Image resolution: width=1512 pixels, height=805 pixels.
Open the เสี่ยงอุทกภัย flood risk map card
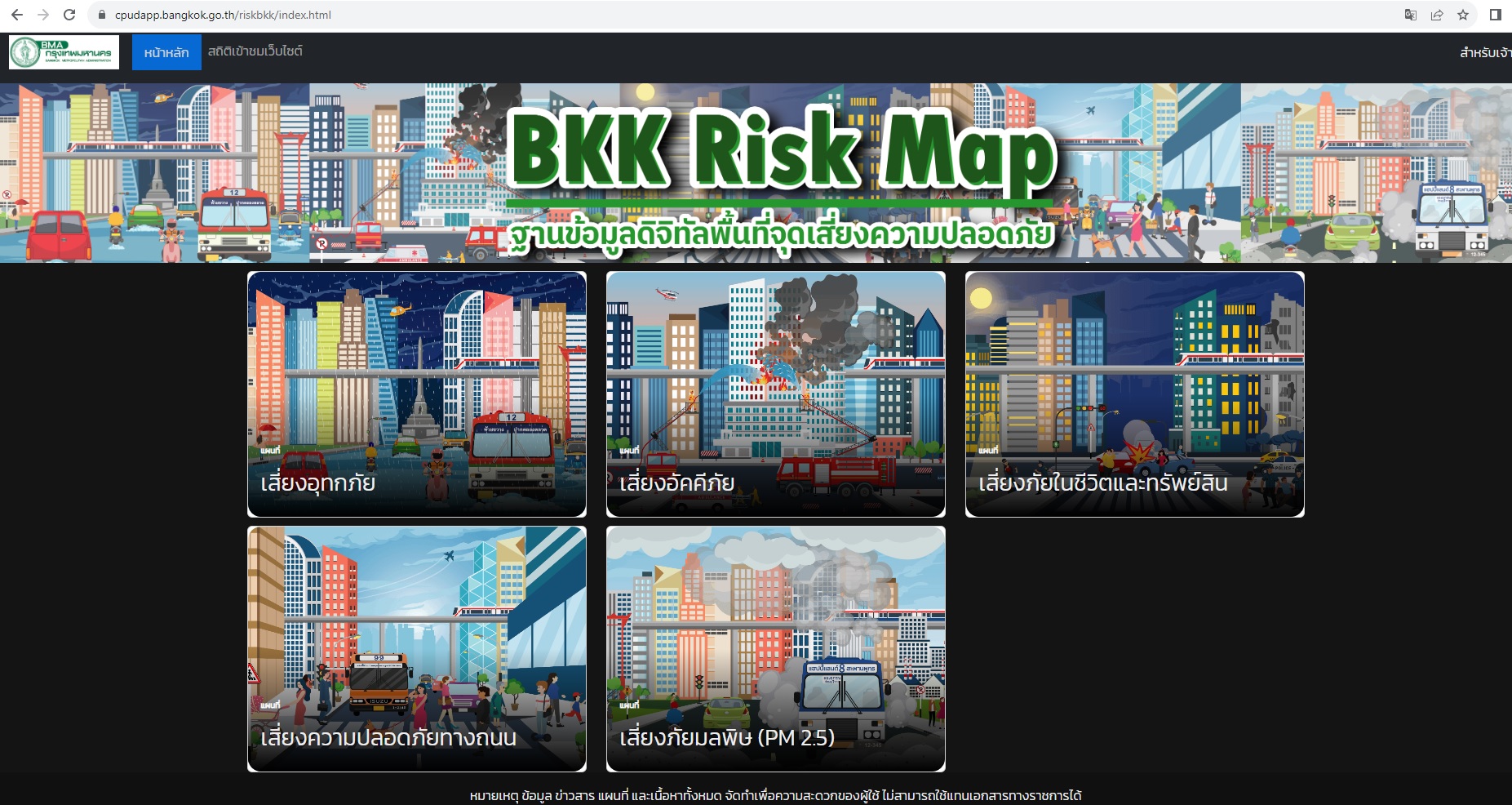(x=417, y=394)
